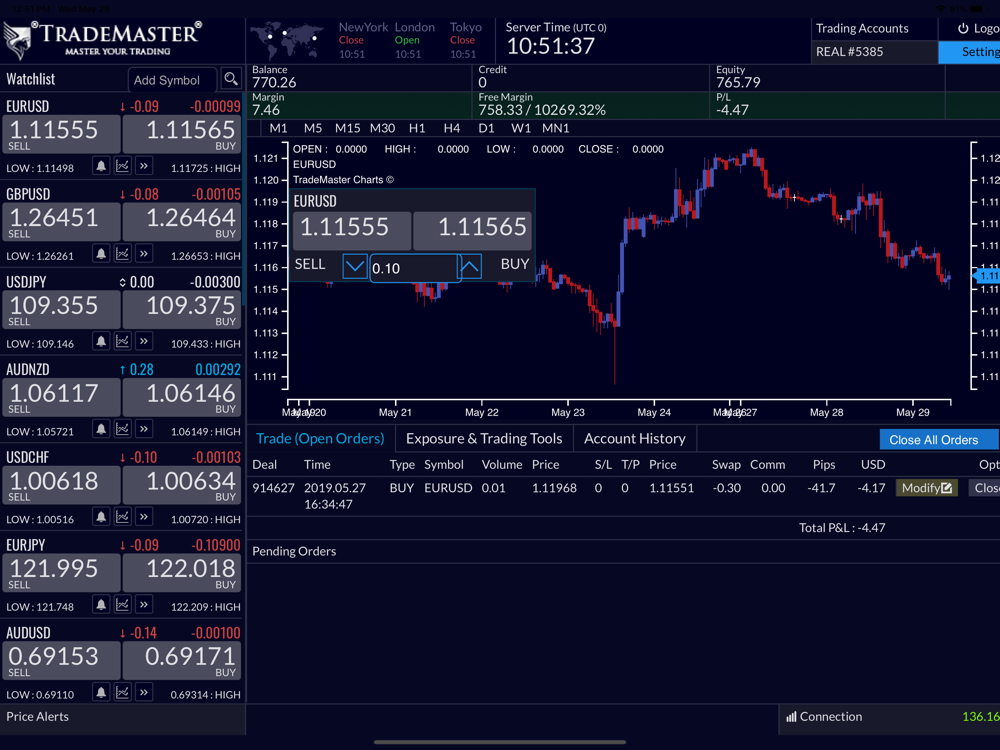Select the H1 timeframe
The image size is (1000, 750).
417,128
